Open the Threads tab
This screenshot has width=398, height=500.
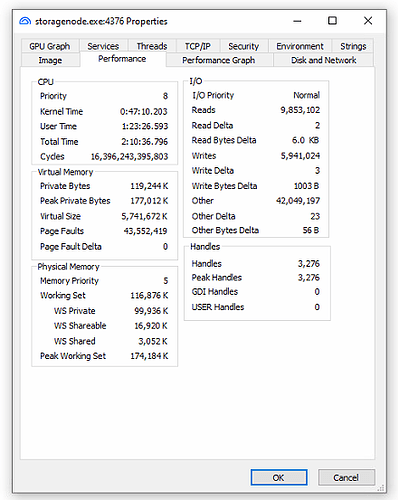point(152,46)
